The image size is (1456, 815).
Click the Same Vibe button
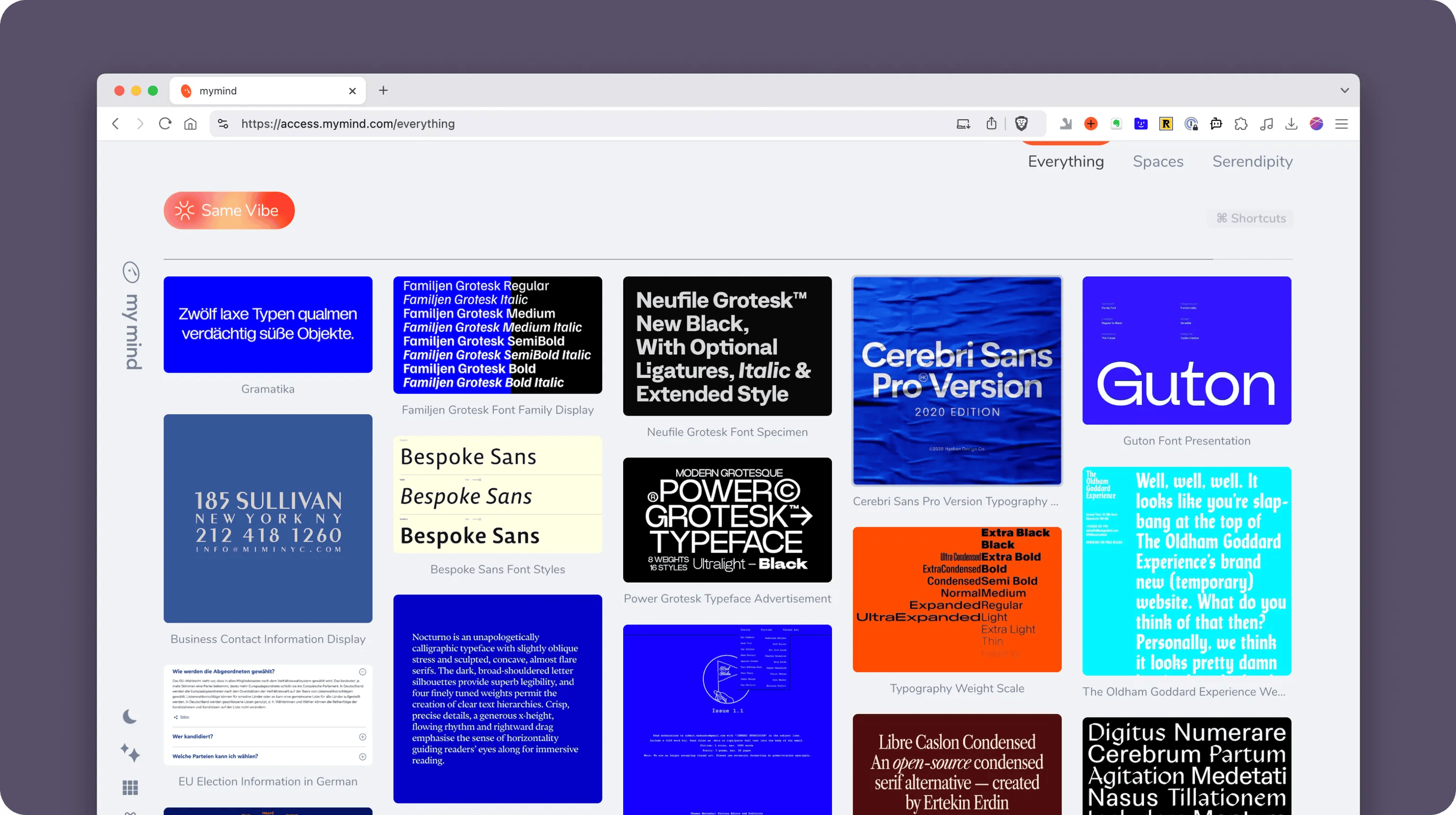pos(229,211)
